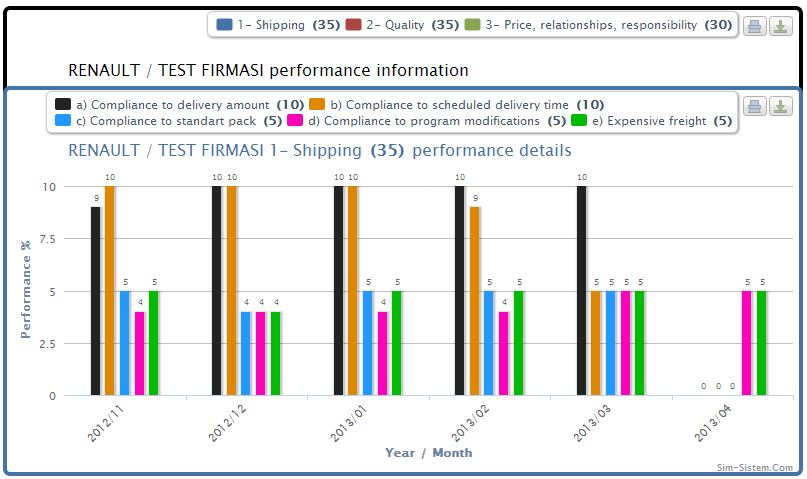This screenshot has height=479, width=807.
Task: Click the green bar for 2013/03
Action: 640,343
